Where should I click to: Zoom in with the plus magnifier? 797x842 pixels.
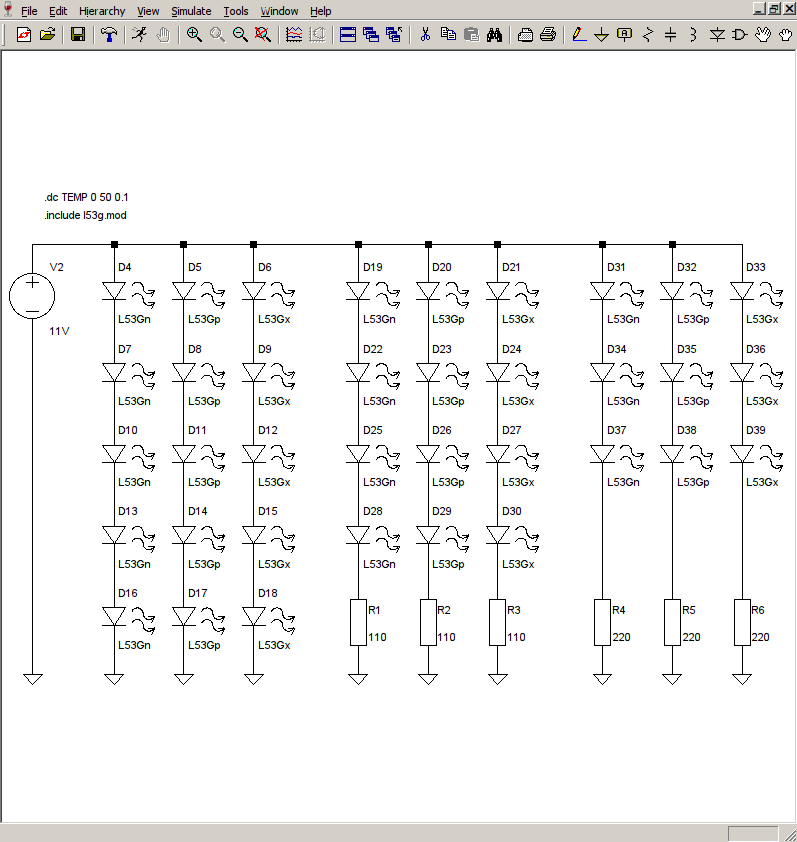point(194,35)
